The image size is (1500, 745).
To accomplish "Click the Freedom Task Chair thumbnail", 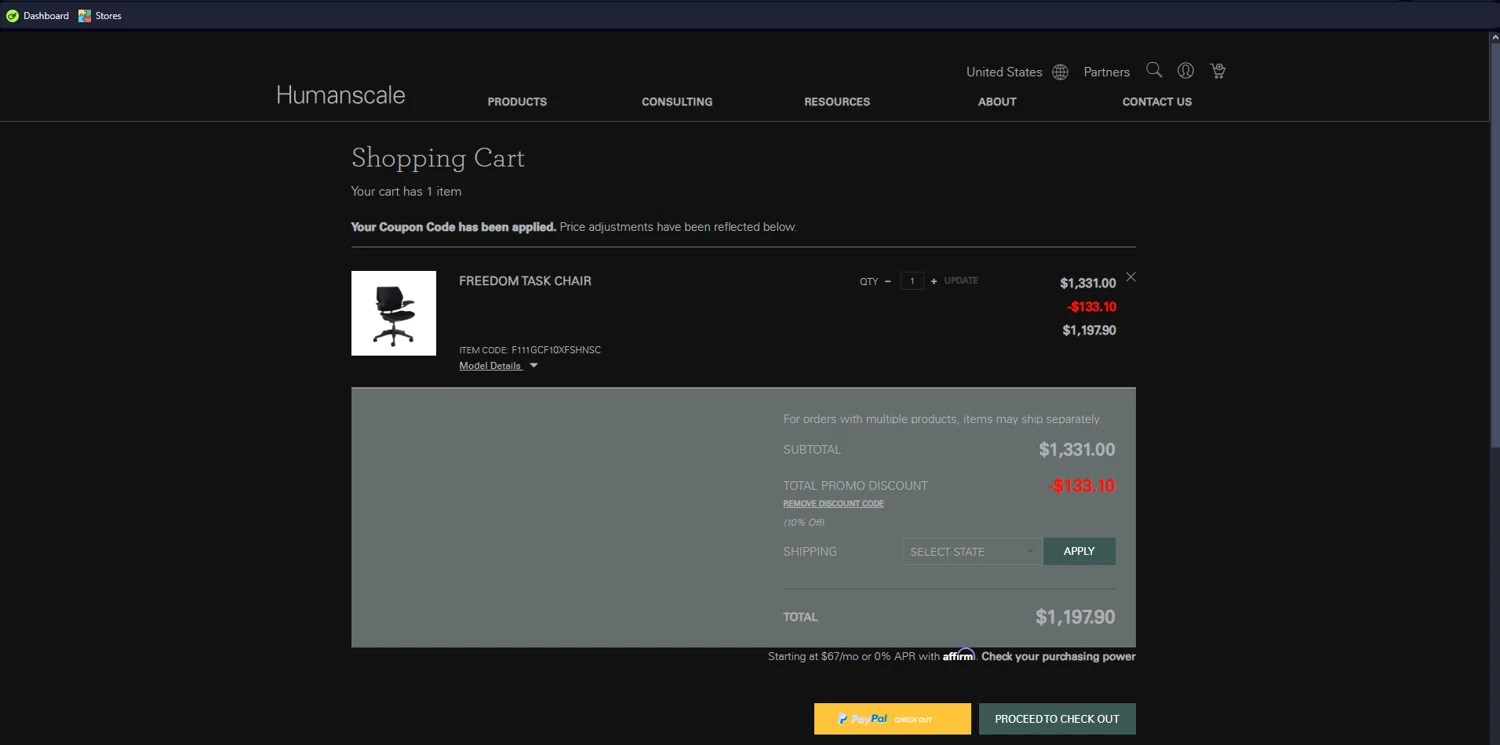I will click(x=393, y=313).
